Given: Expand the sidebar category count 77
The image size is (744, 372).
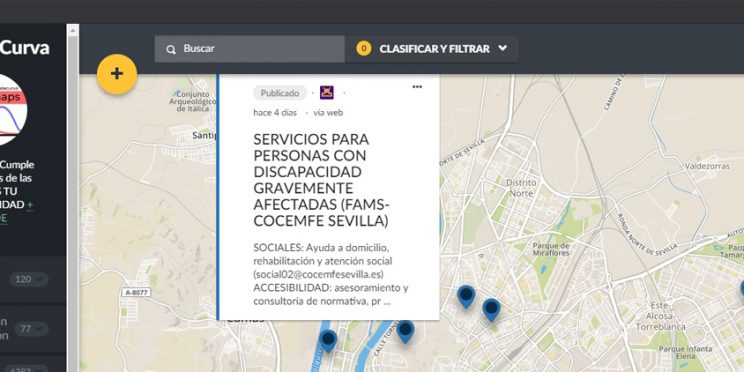Looking at the screenshot, I should [31, 329].
